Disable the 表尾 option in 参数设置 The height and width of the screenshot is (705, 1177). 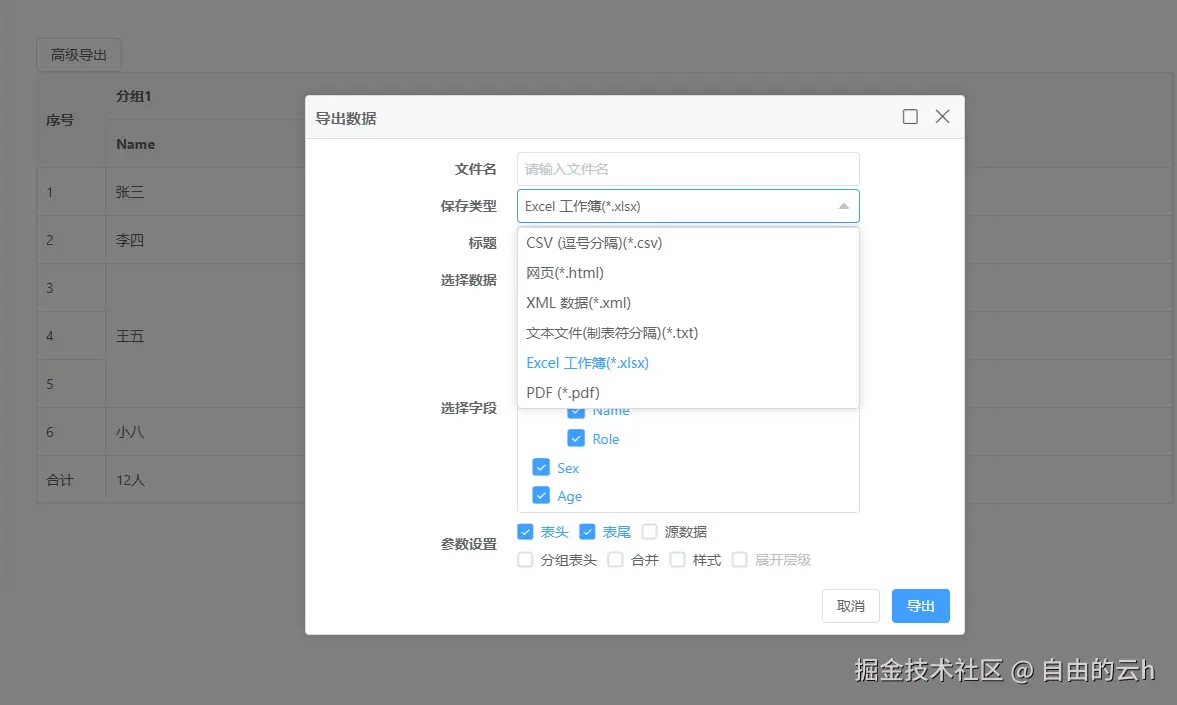coord(589,531)
